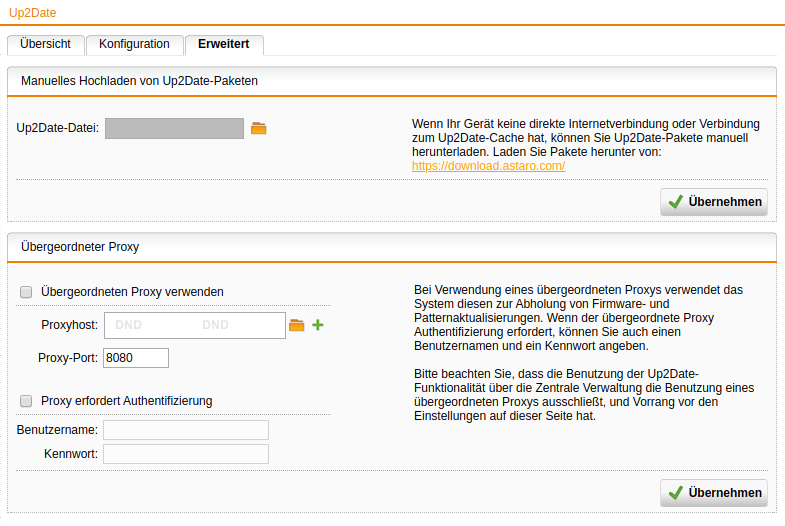Edit the Proxy-Port field showing 8080

pyautogui.click(x=136, y=358)
